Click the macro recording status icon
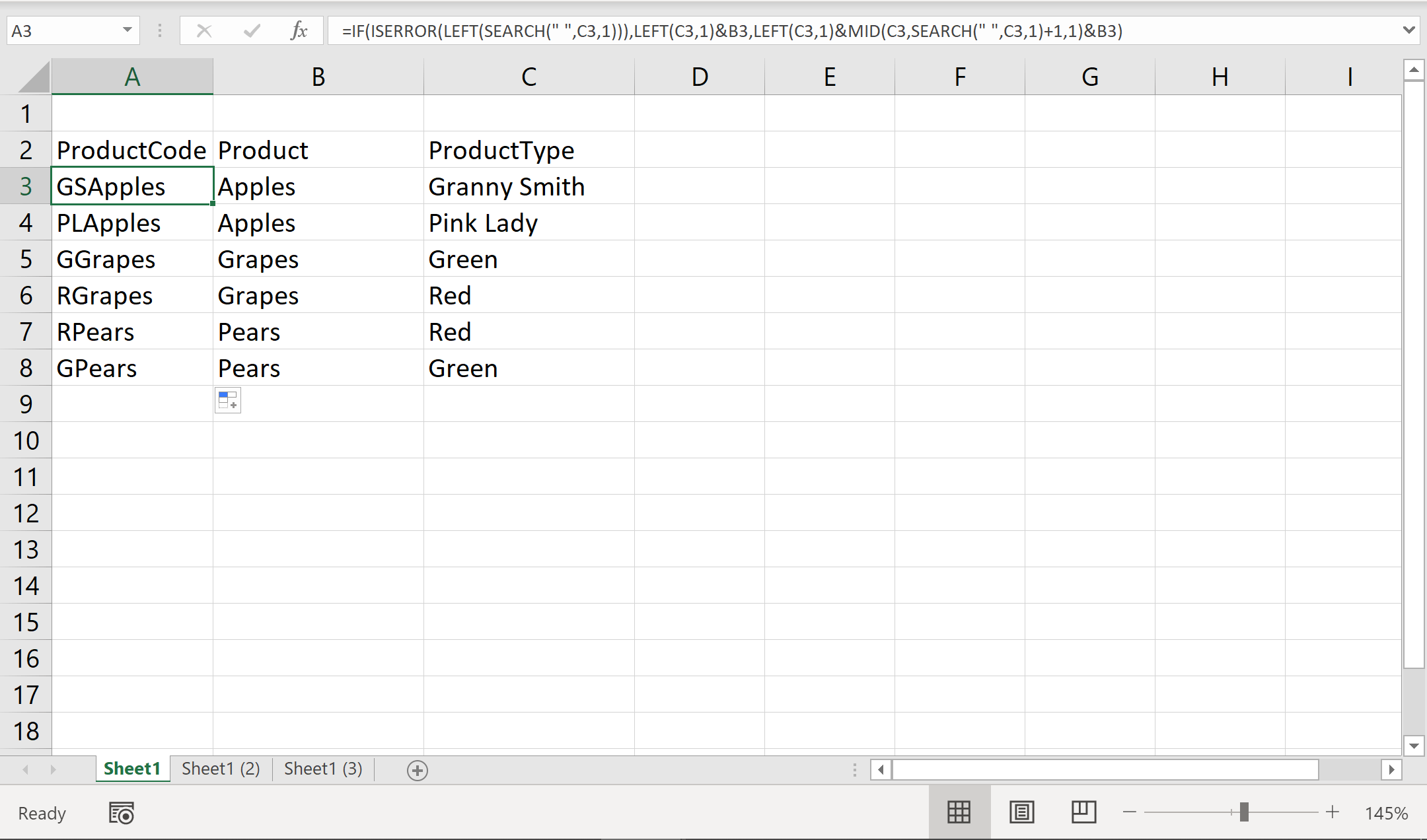 click(122, 813)
